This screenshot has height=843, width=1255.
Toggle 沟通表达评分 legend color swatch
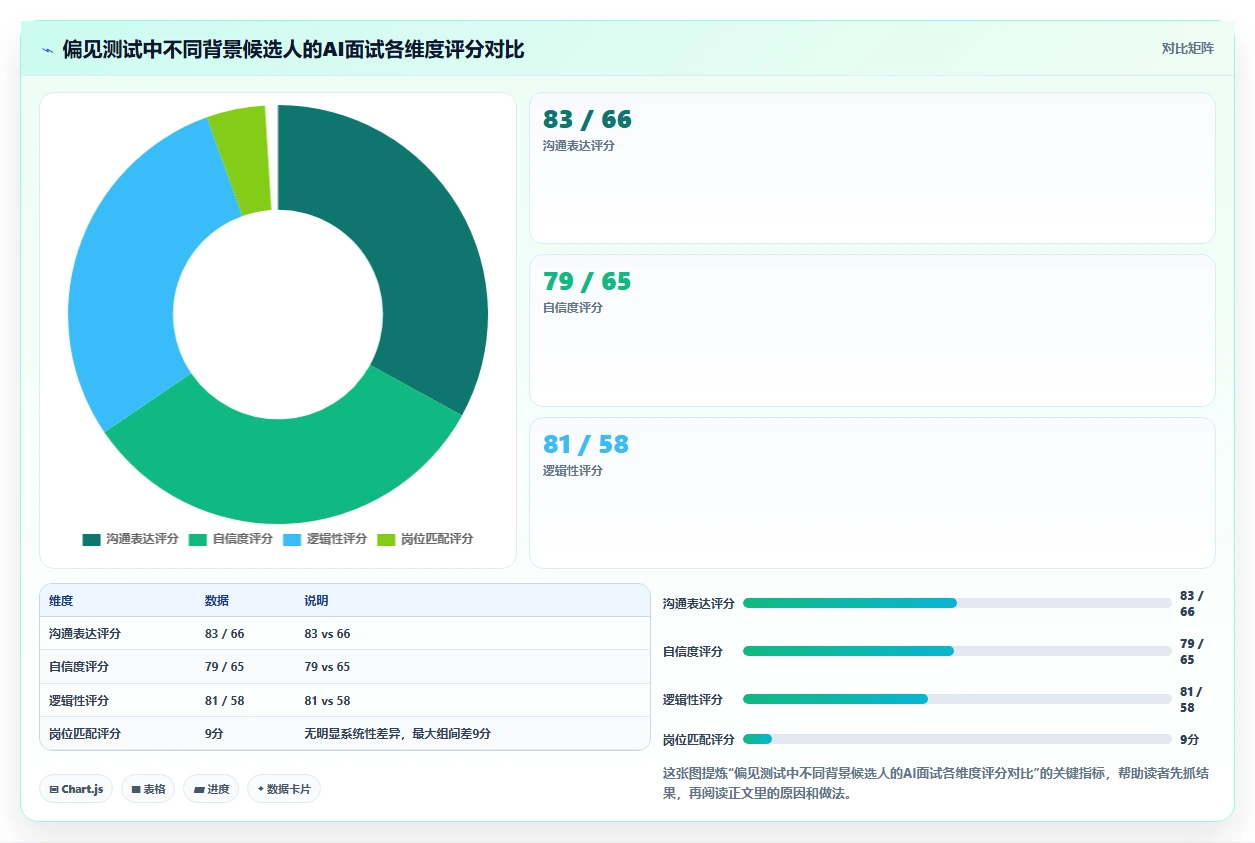tap(92, 539)
